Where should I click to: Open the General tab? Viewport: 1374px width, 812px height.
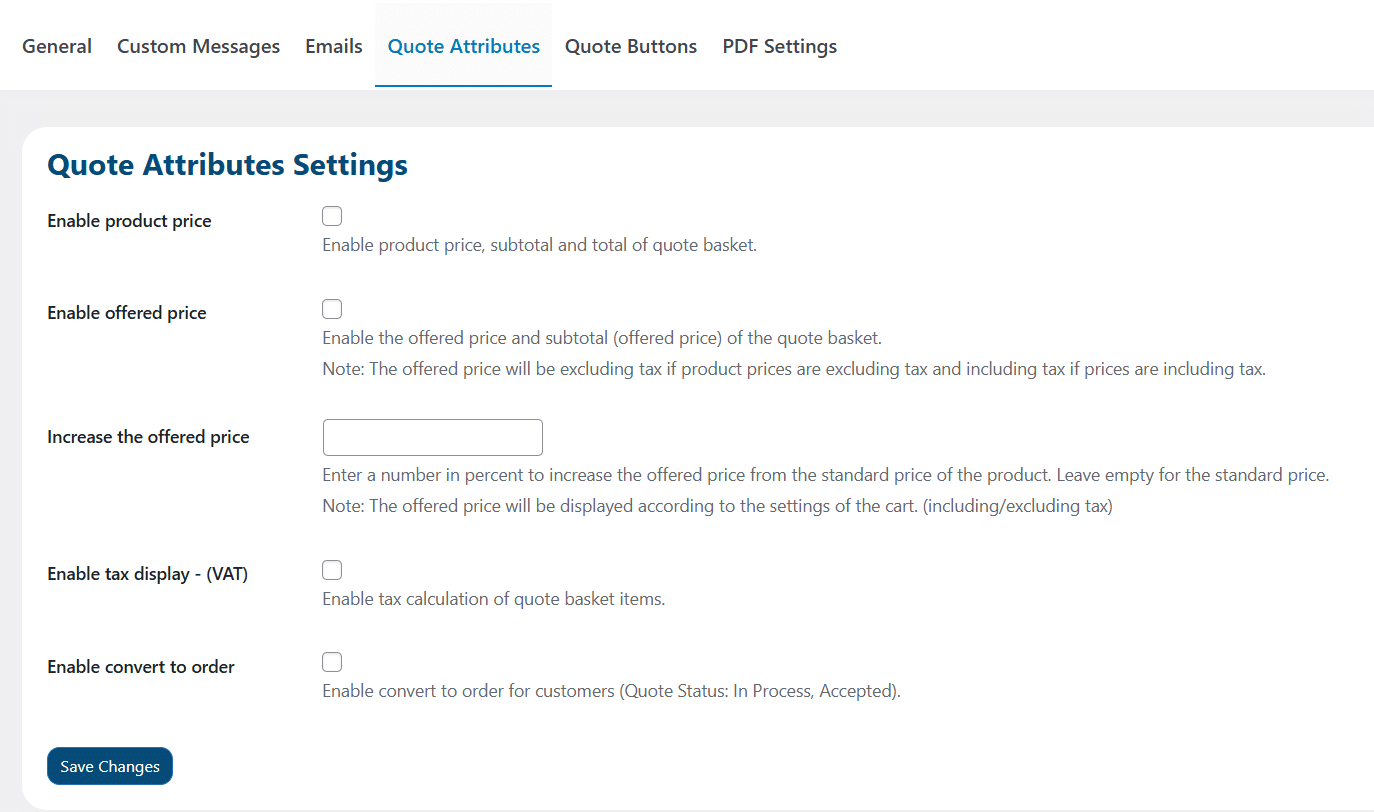click(x=57, y=46)
